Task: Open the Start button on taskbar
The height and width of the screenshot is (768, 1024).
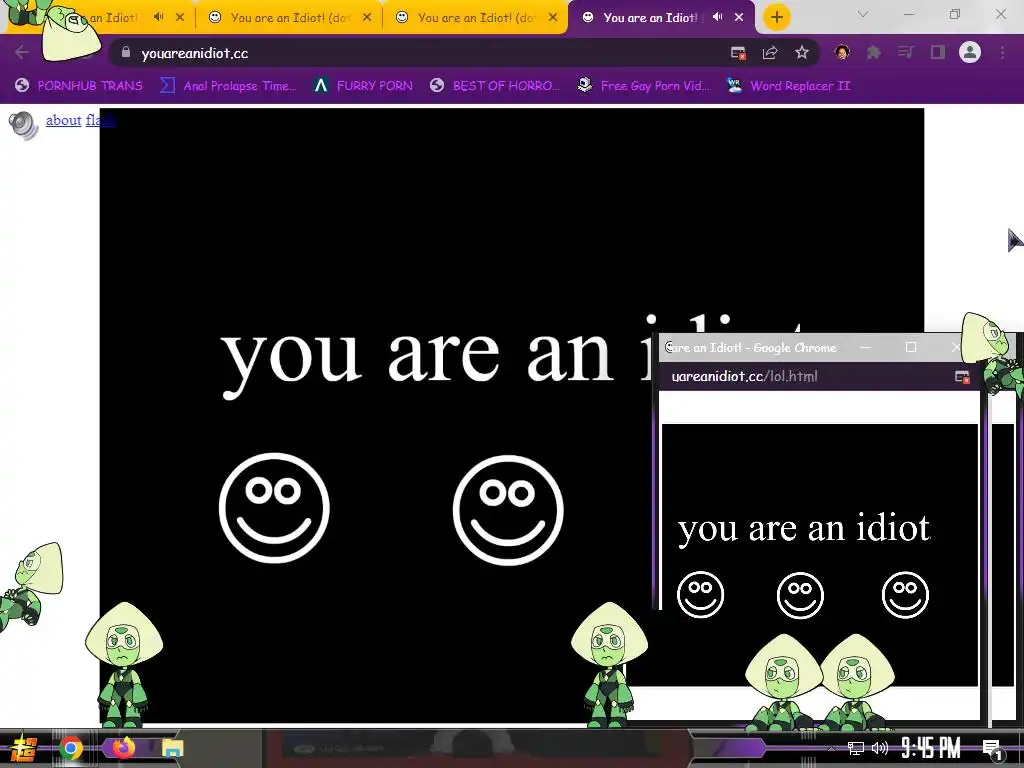Action: pos(24,748)
